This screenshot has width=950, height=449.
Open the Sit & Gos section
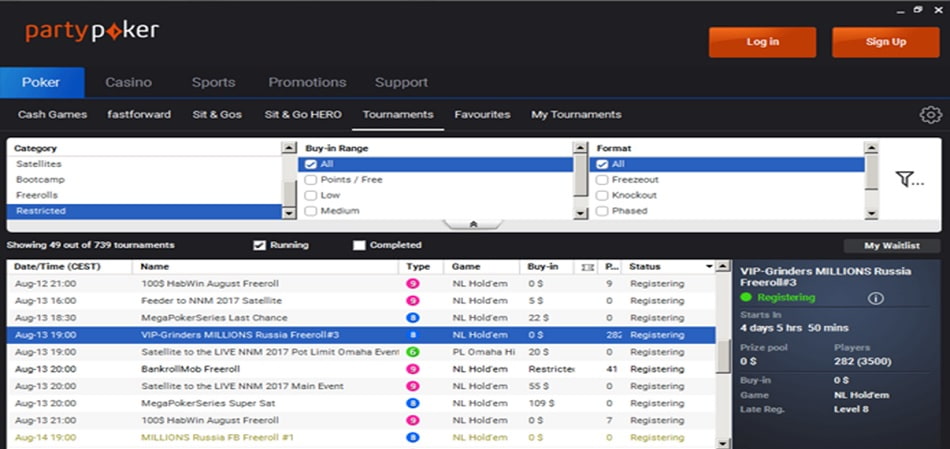(x=217, y=115)
